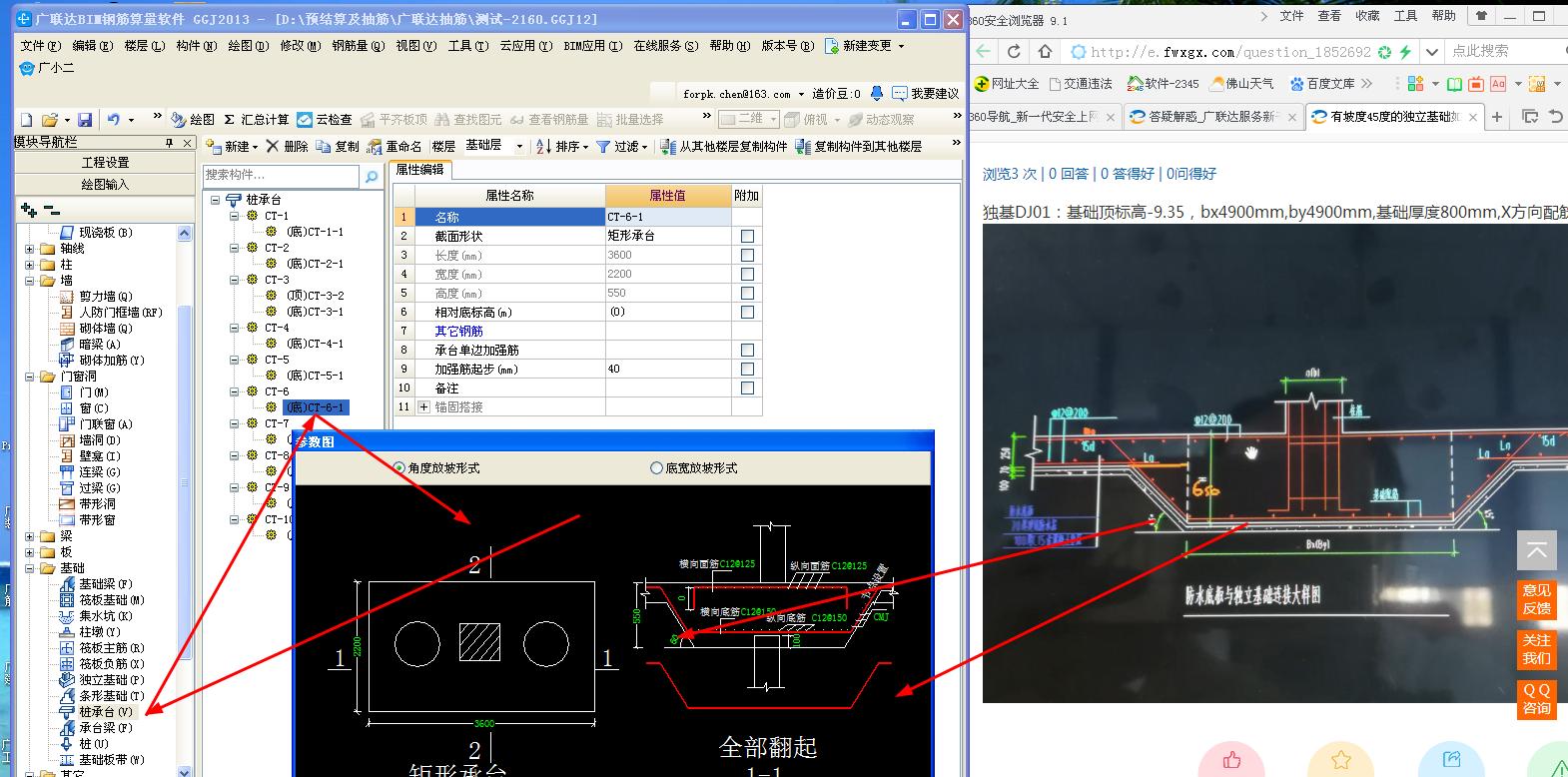The height and width of the screenshot is (777, 1568).
Task: Open 收藏 menu in 360 browser
Action: (1367, 16)
